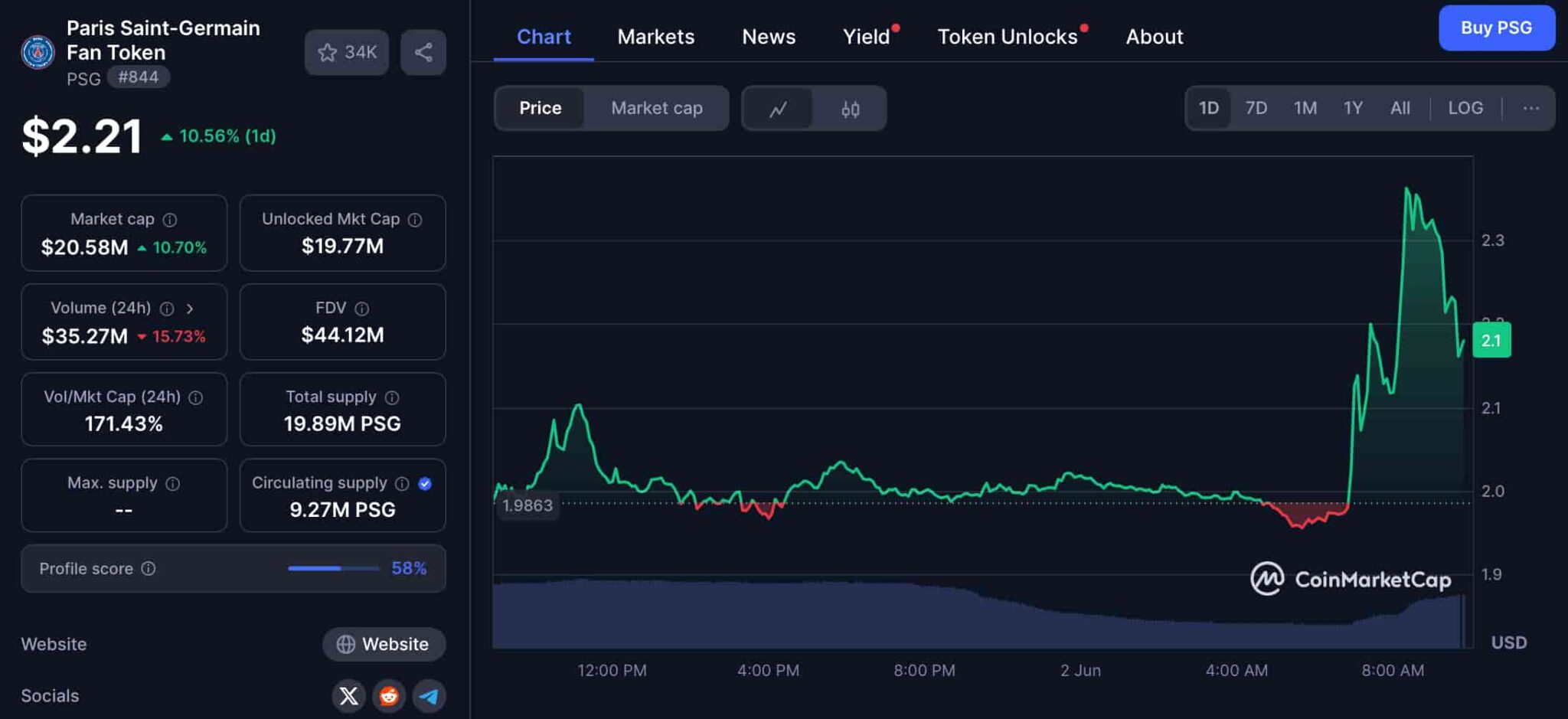Click the 12:00 PM axis label

(612, 671)
